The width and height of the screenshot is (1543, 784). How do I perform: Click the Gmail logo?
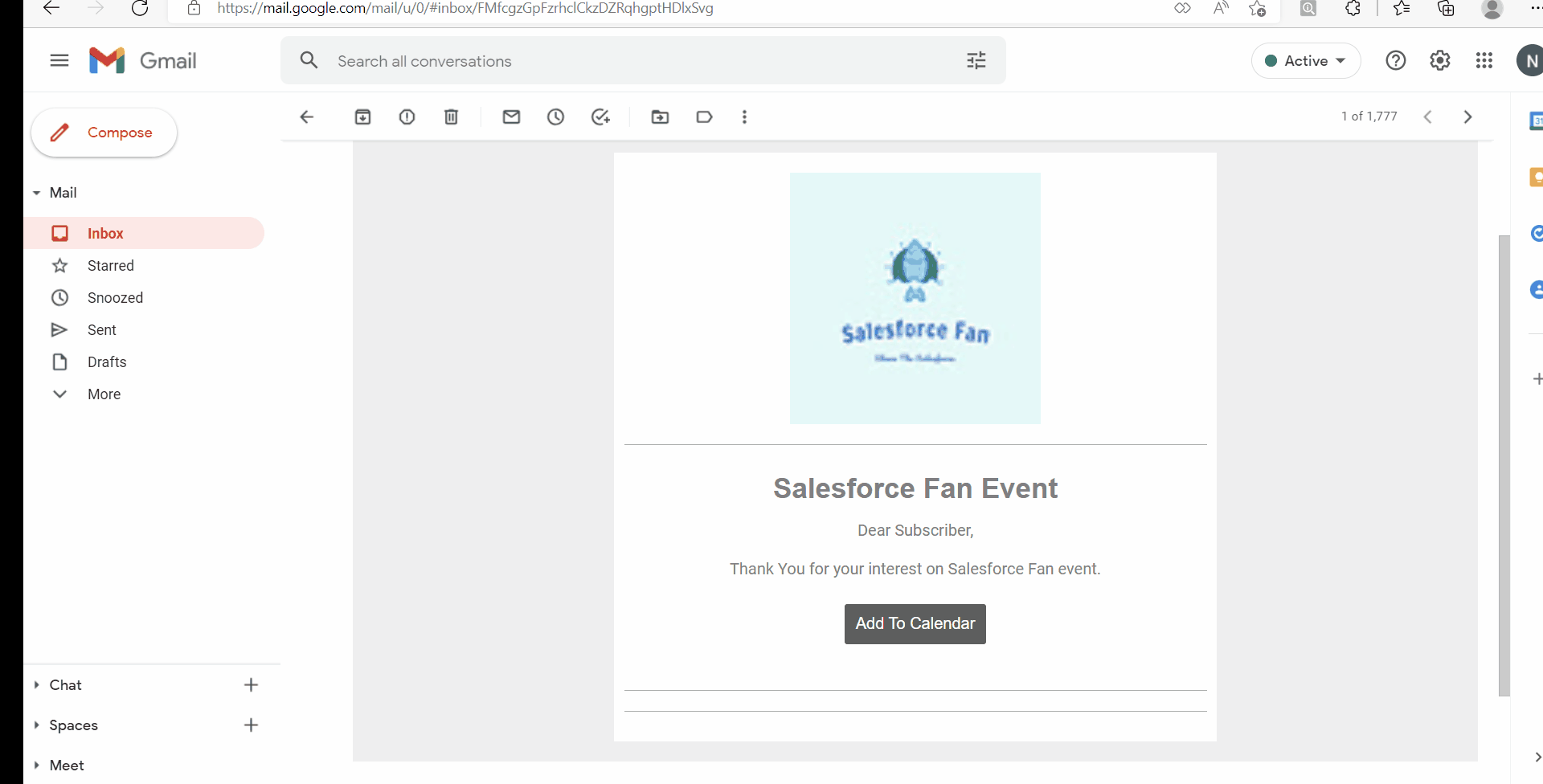143,60
